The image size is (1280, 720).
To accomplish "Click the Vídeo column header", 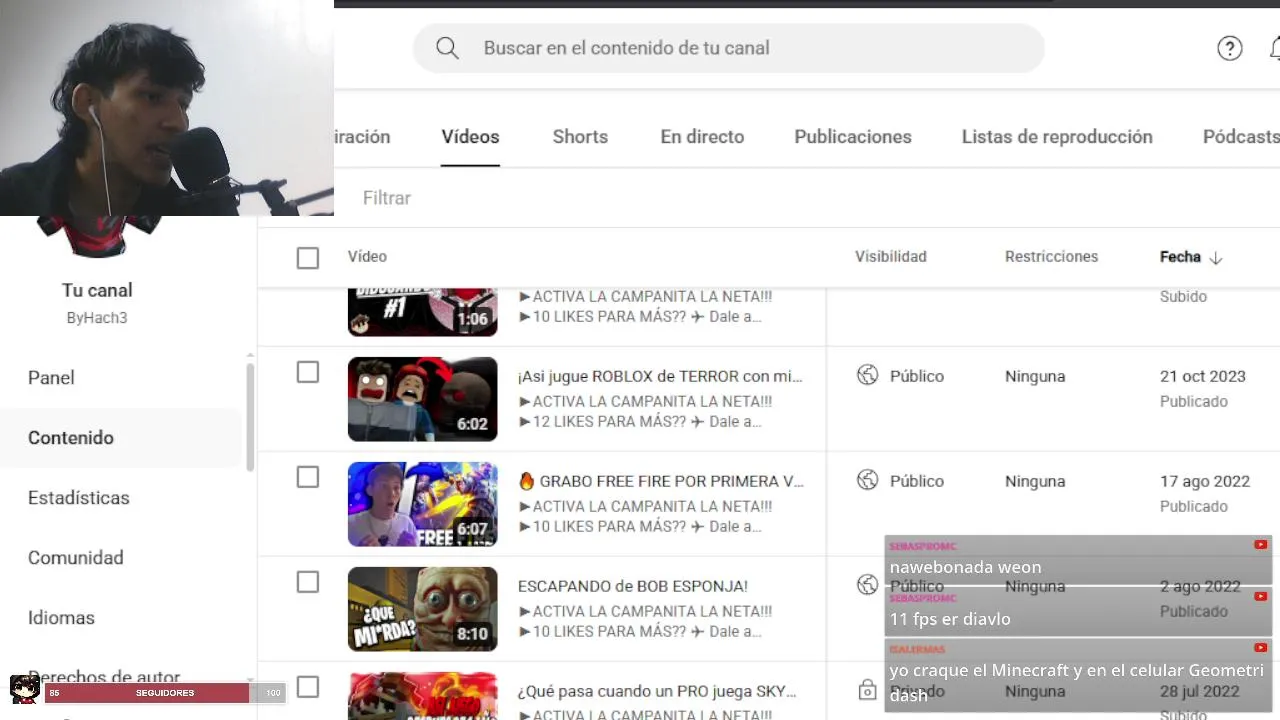I will tap(367, 257).
